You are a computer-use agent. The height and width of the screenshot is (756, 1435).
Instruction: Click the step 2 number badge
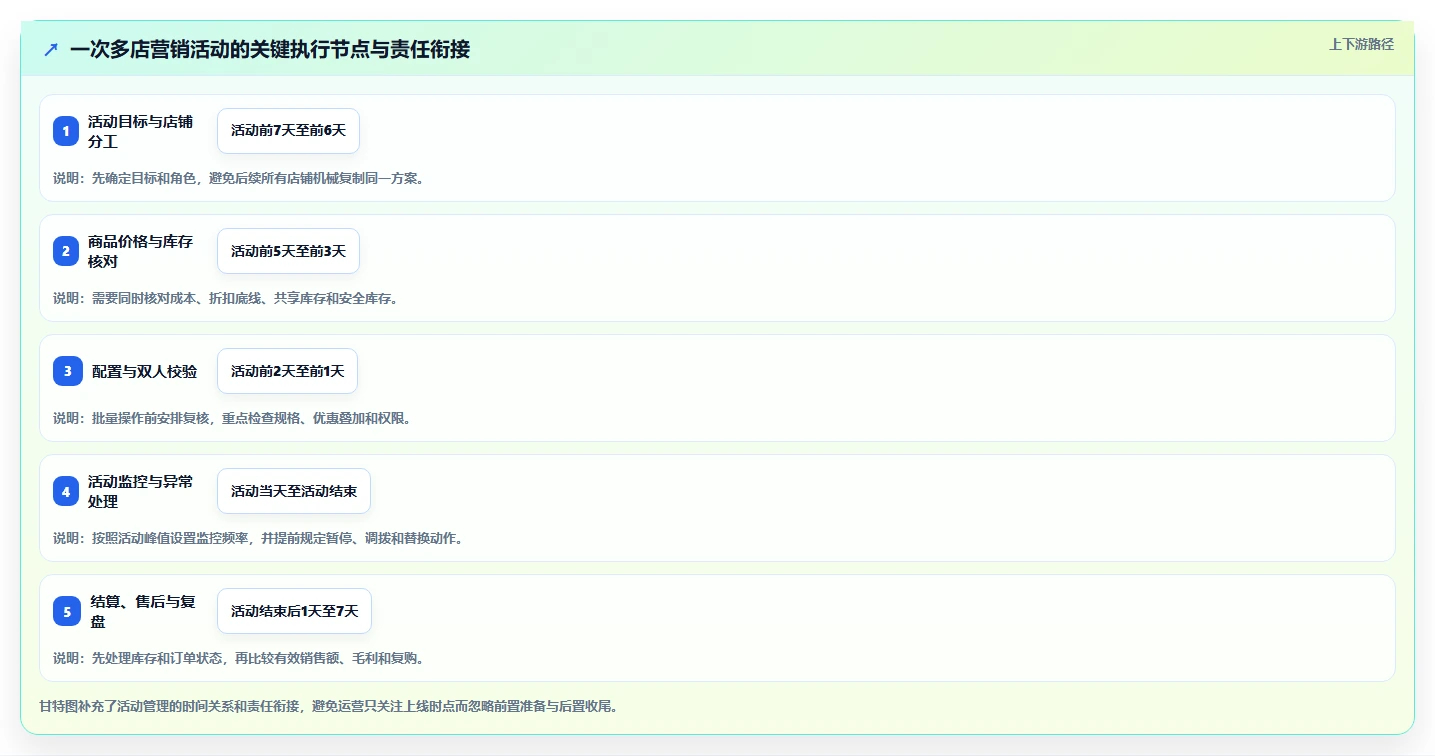click(66, 251)
